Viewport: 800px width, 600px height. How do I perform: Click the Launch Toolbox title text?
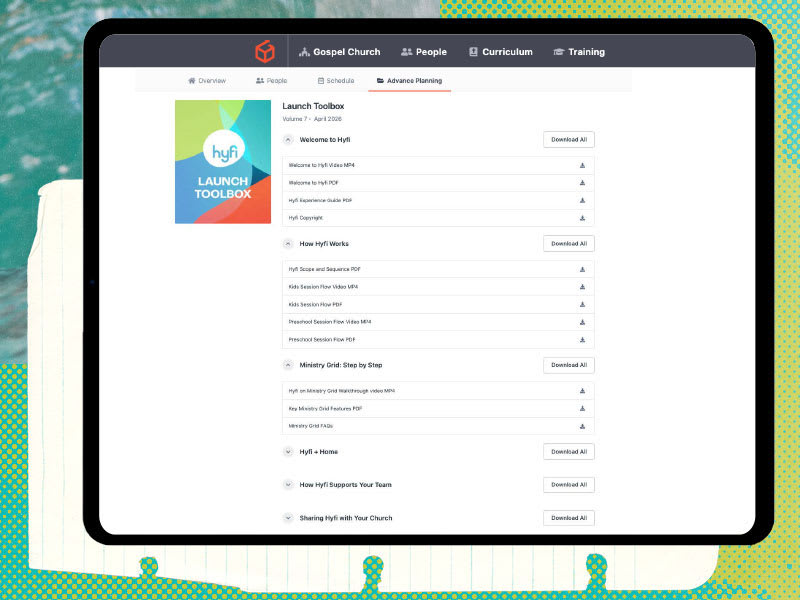point(313,106)
